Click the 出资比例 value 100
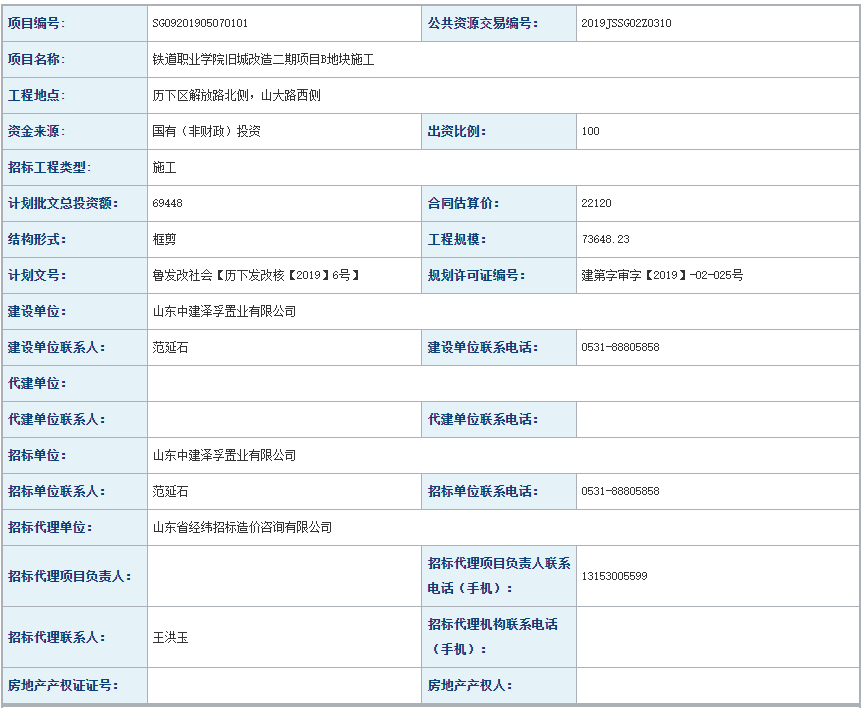866x708 pixels. pyautogui.click(x=590, y=131)
